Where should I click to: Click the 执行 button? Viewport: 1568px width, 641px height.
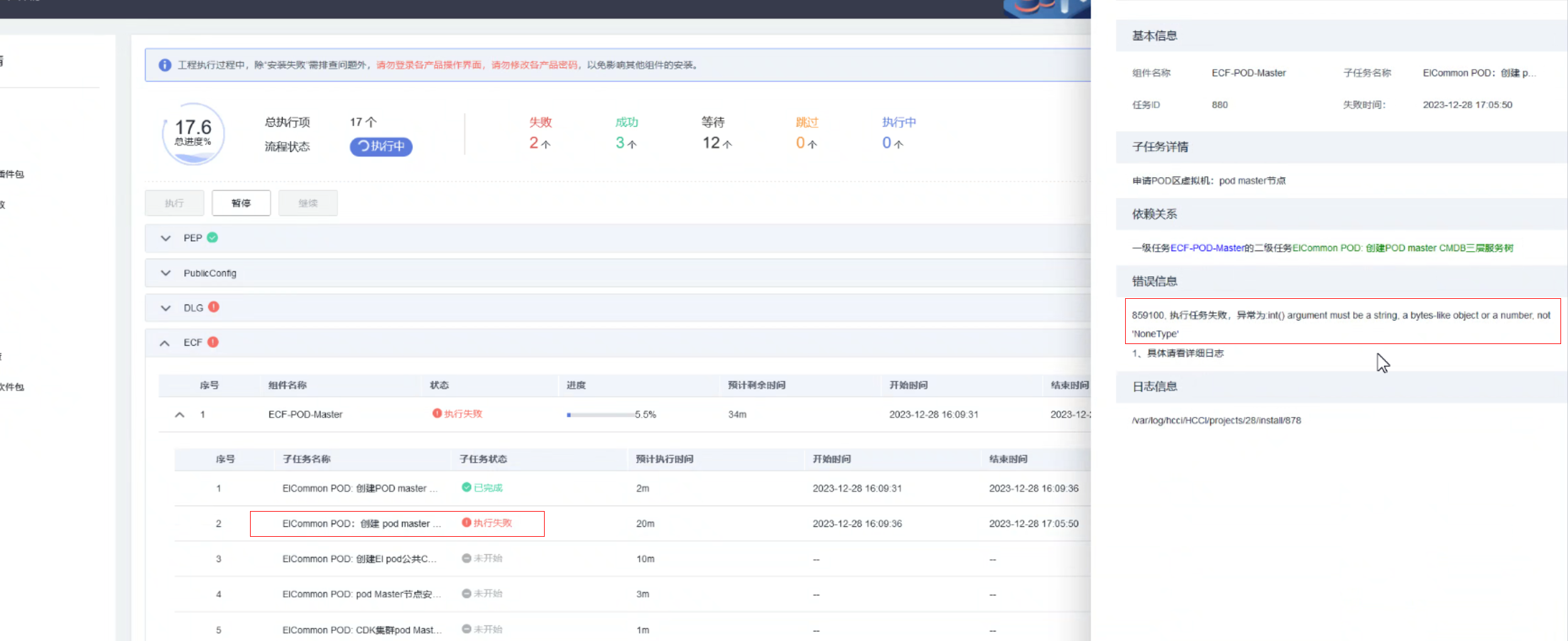pos(174,203)
